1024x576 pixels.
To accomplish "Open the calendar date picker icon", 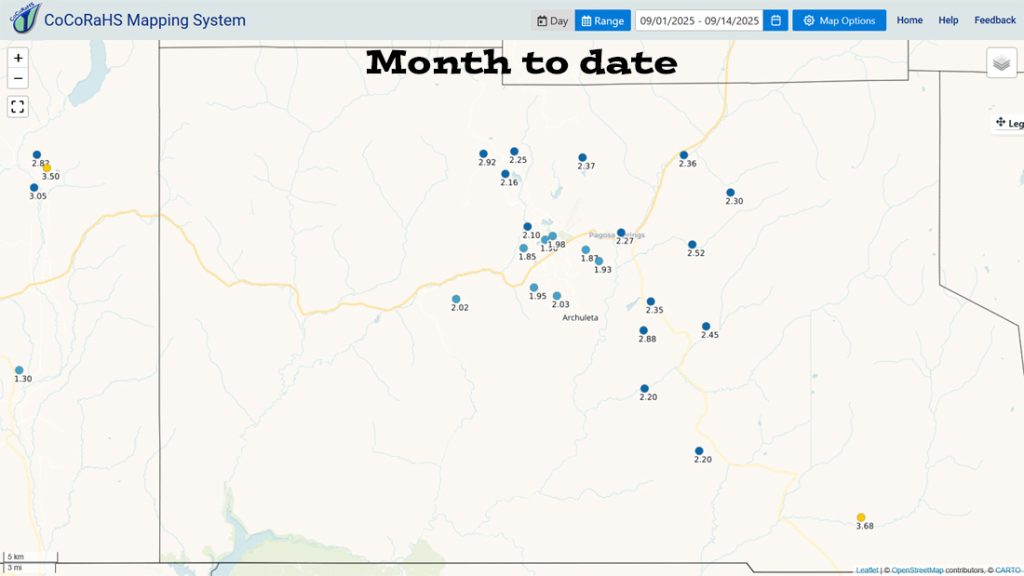I will pos(775,20).
